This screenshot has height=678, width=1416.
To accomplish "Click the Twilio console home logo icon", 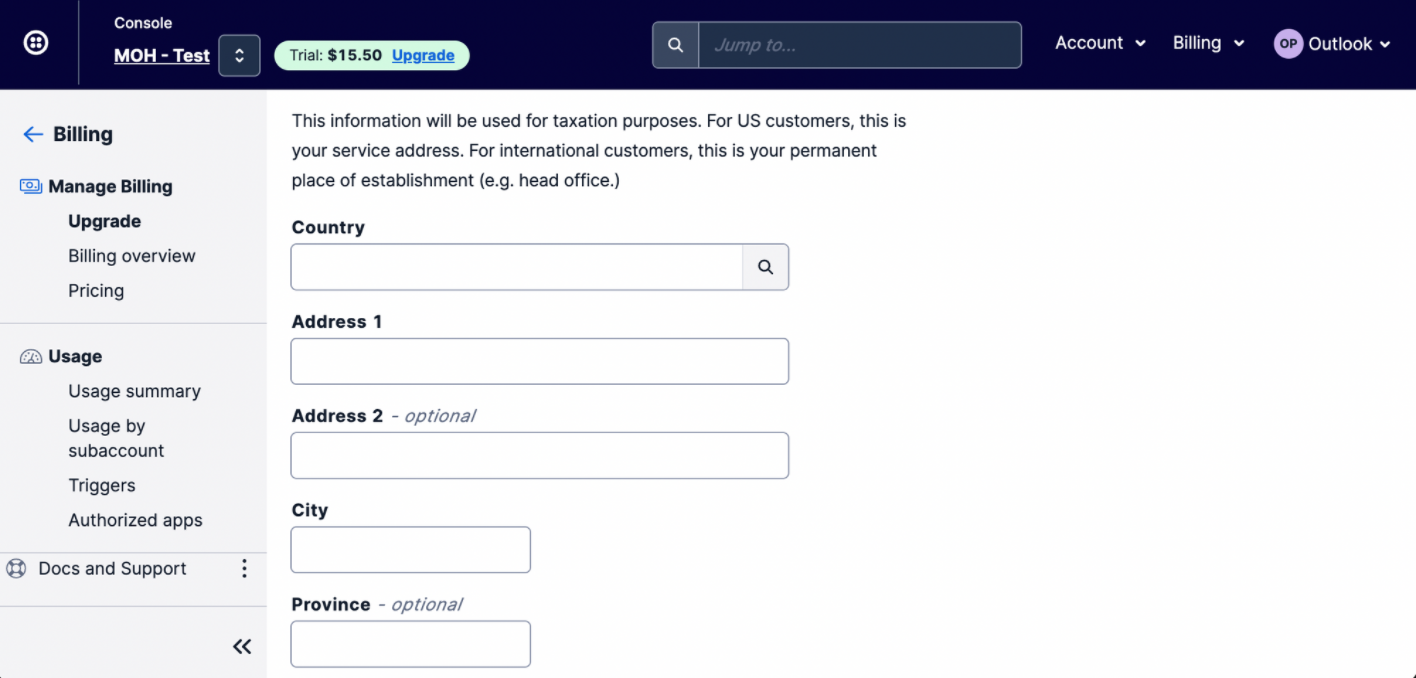I will 36,43.
